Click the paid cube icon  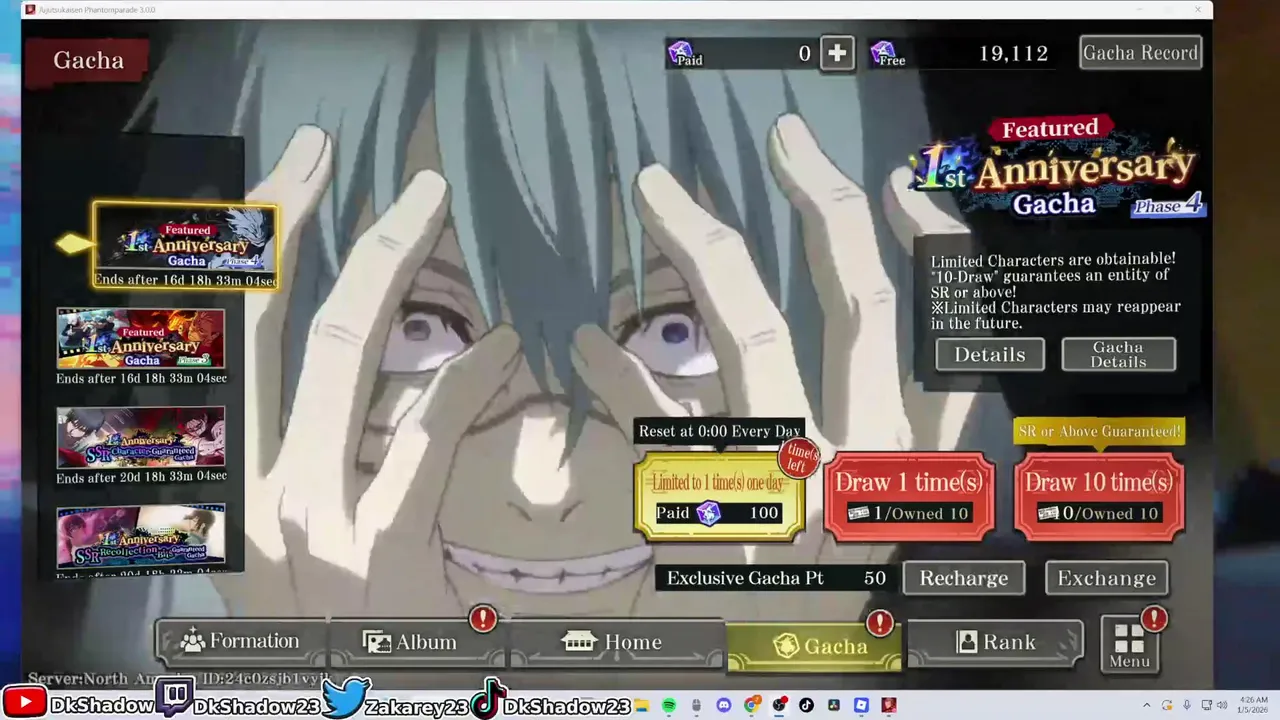tap(682, 51)
